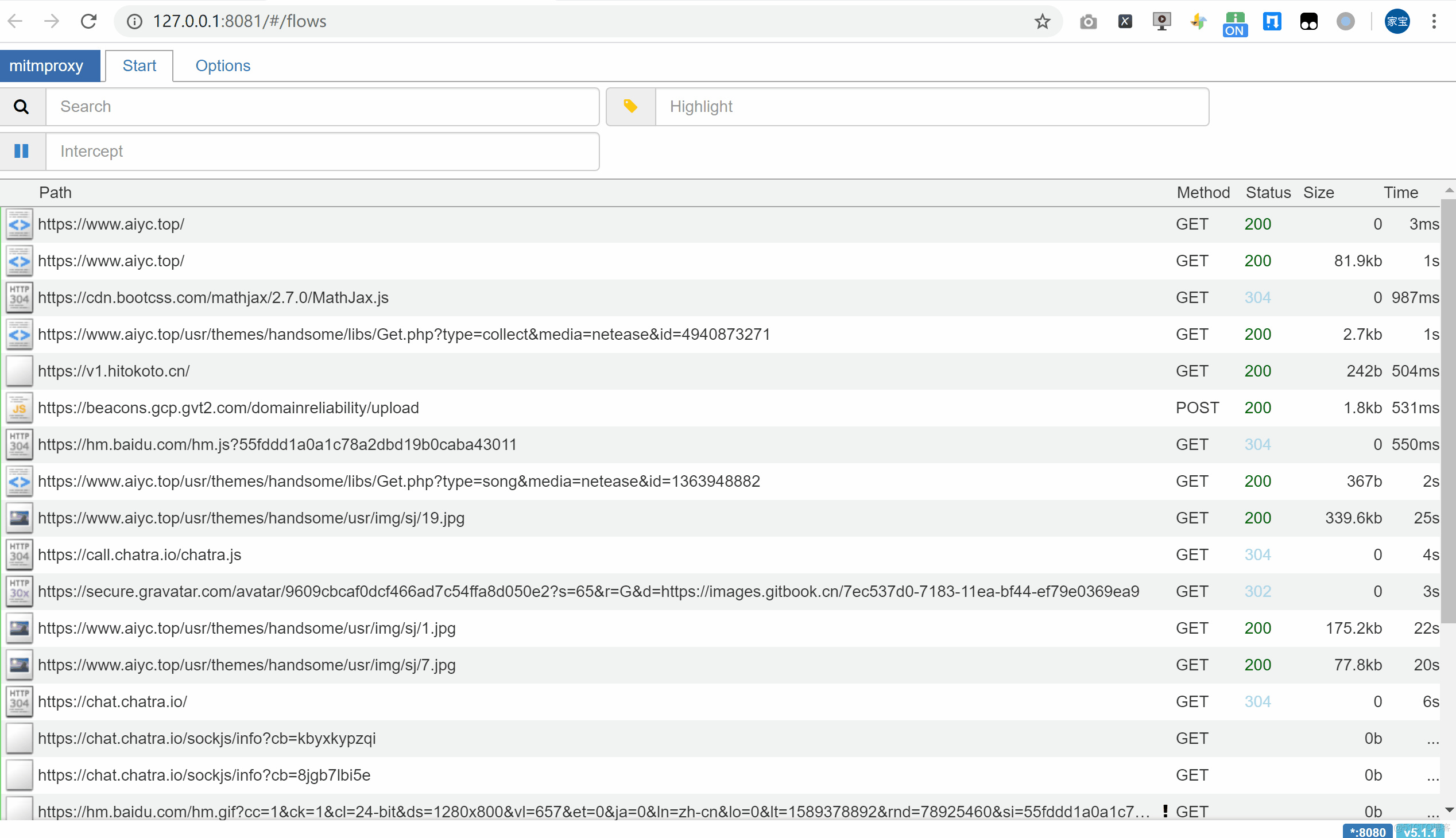Screen dimensions: 1456x838
Task: Click the gravatar 302 redirect icon
Action: (x=18, y=591)
